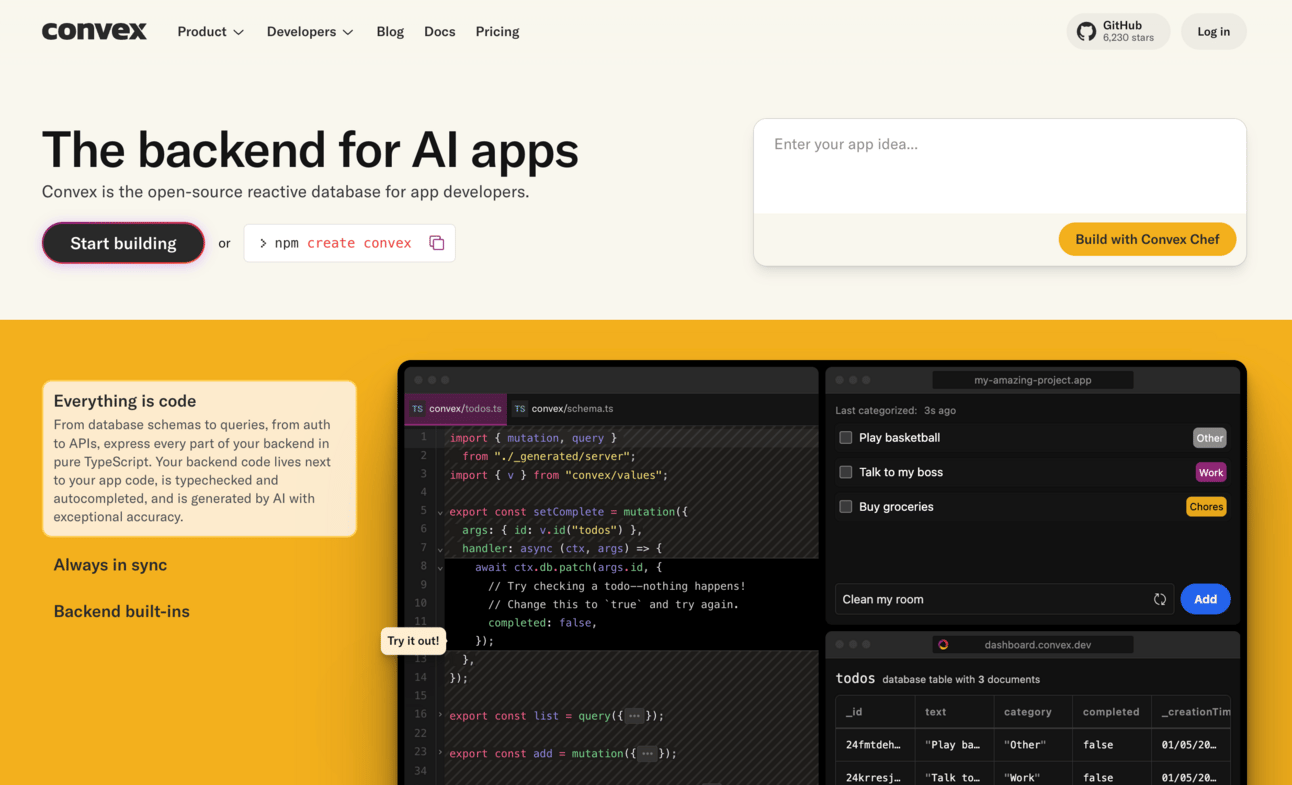The width and height of the screenshot is (1292, 785).
Task: Click the blue Add button
Action: [x=1206, y=599]
